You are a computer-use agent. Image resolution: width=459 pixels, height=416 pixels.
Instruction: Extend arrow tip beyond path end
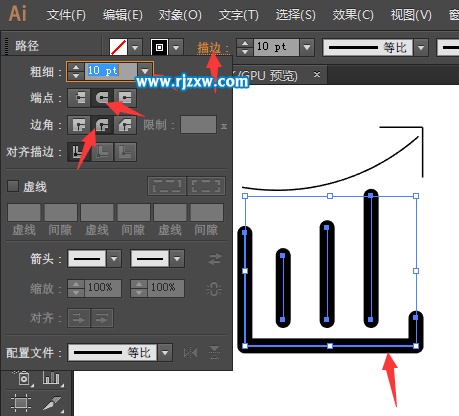(79, 319)
